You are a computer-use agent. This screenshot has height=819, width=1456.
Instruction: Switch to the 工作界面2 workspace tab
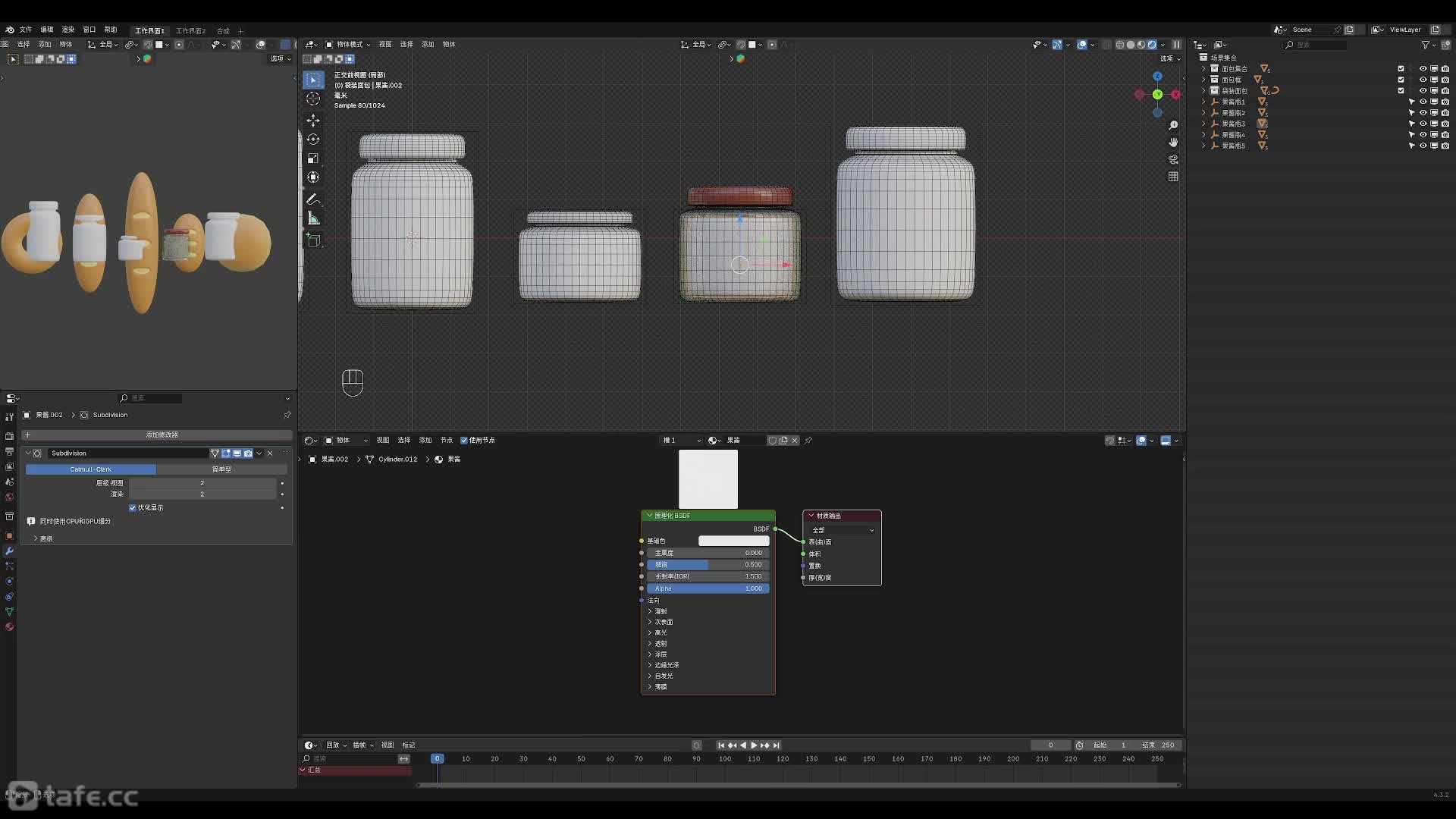[x=190, y=31]
